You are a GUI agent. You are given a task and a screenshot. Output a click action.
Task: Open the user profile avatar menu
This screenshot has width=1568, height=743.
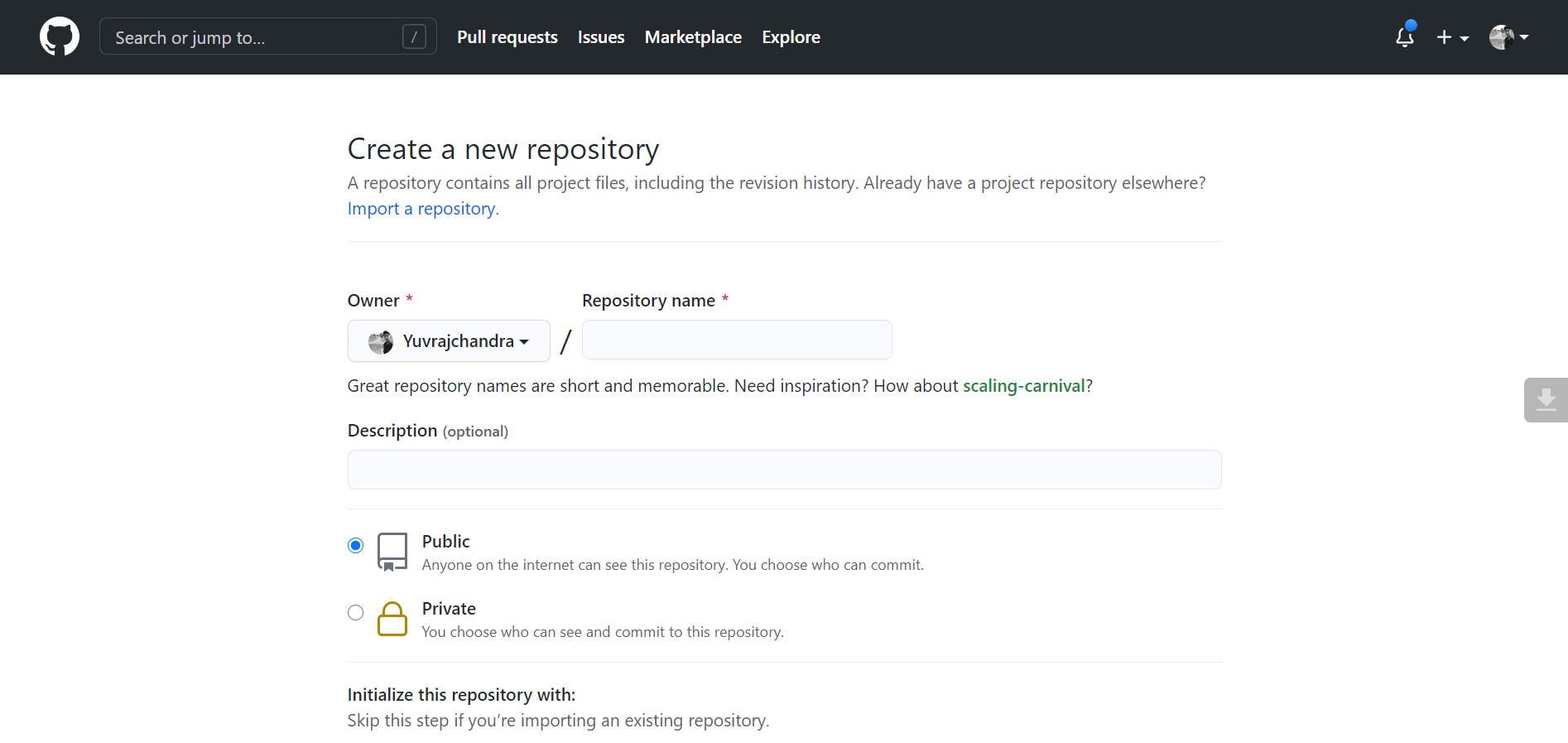[1508, 37]
